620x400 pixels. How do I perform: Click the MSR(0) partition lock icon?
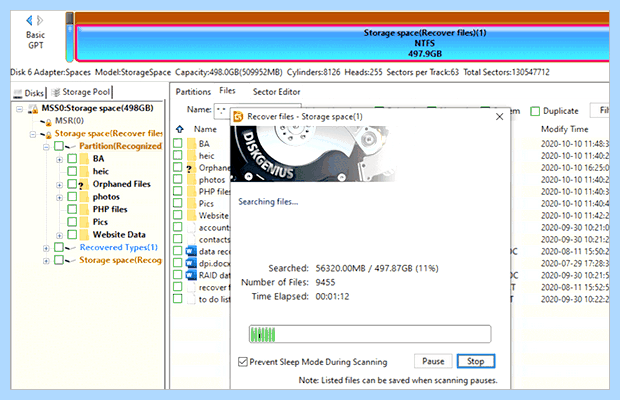pyautogui.click(x=47, y=121)
